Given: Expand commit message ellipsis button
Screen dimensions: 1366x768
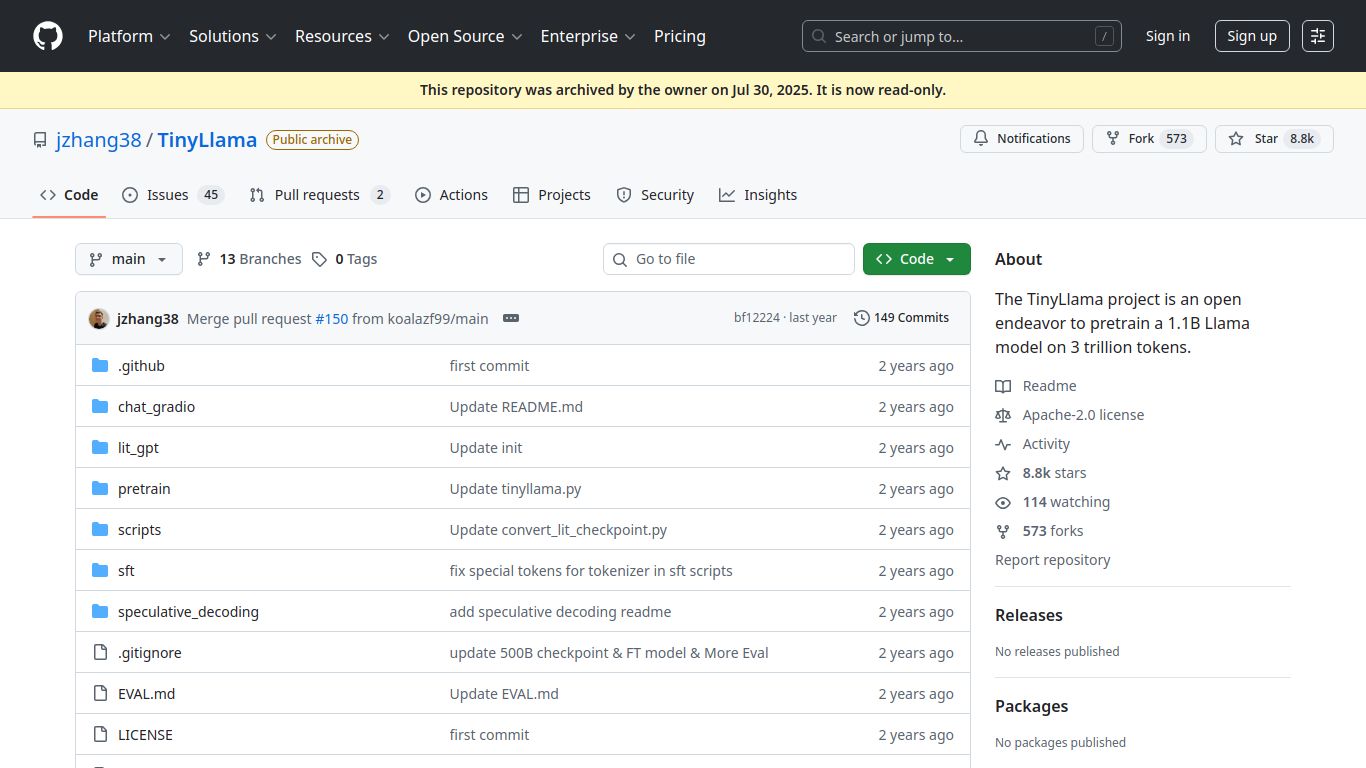Looking at the screenshot, I should tap(511, 318).
